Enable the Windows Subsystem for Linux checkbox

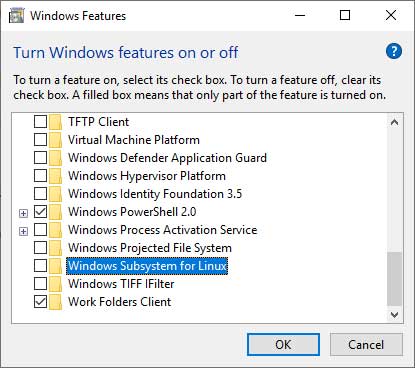(40, 266)
